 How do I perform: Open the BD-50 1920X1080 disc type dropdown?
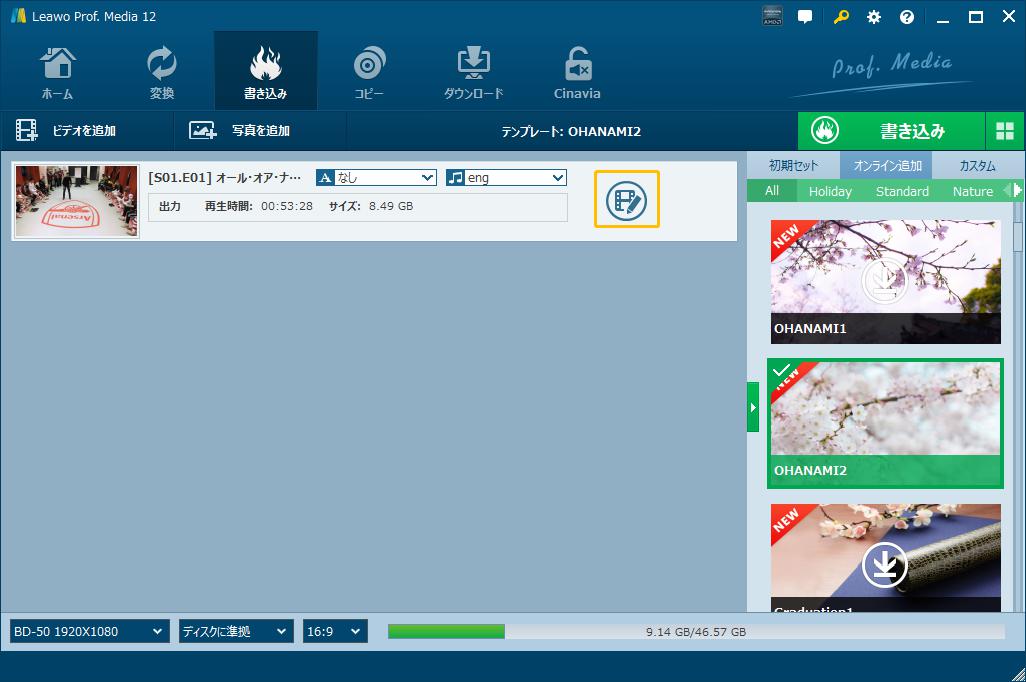(x=90, y=631)
